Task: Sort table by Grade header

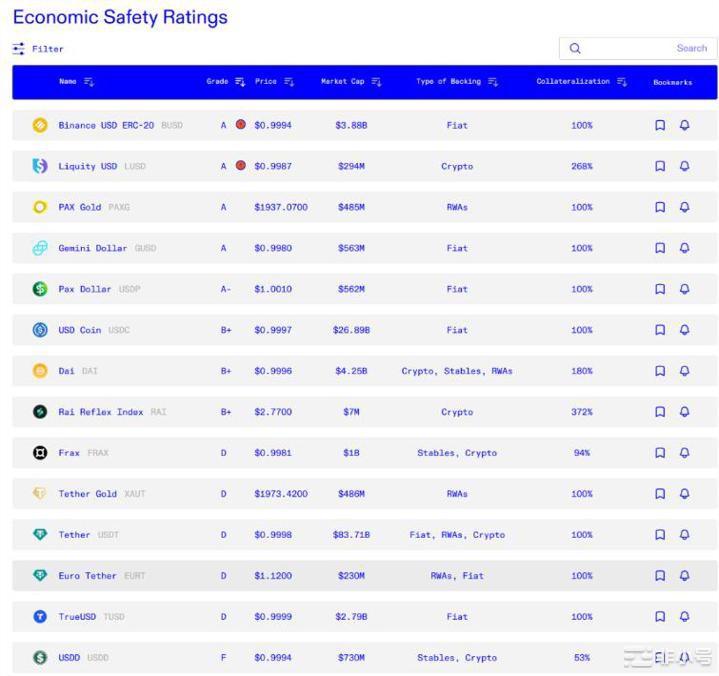Action: click(240, 82)
